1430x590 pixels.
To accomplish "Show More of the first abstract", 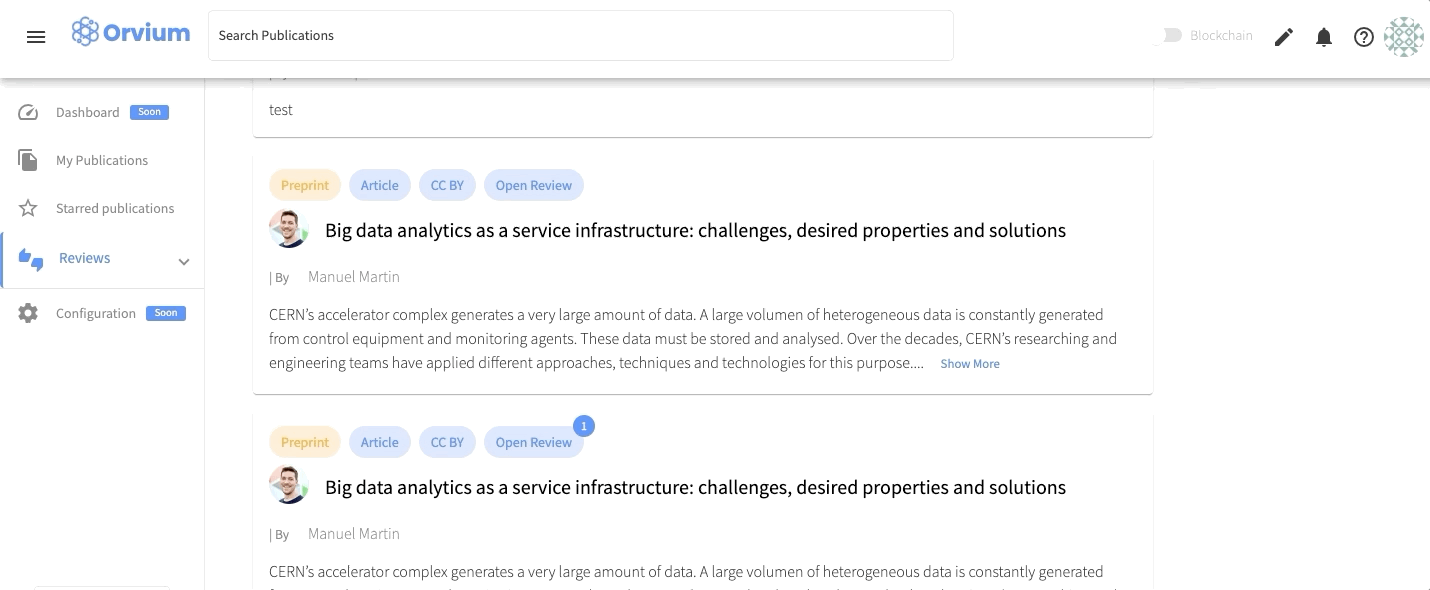I will 969,364.
